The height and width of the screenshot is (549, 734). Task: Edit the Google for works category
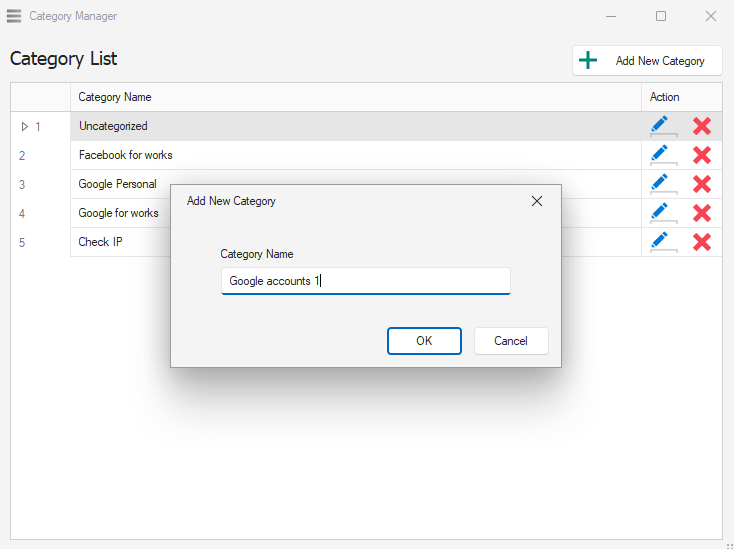coord(660,213)
